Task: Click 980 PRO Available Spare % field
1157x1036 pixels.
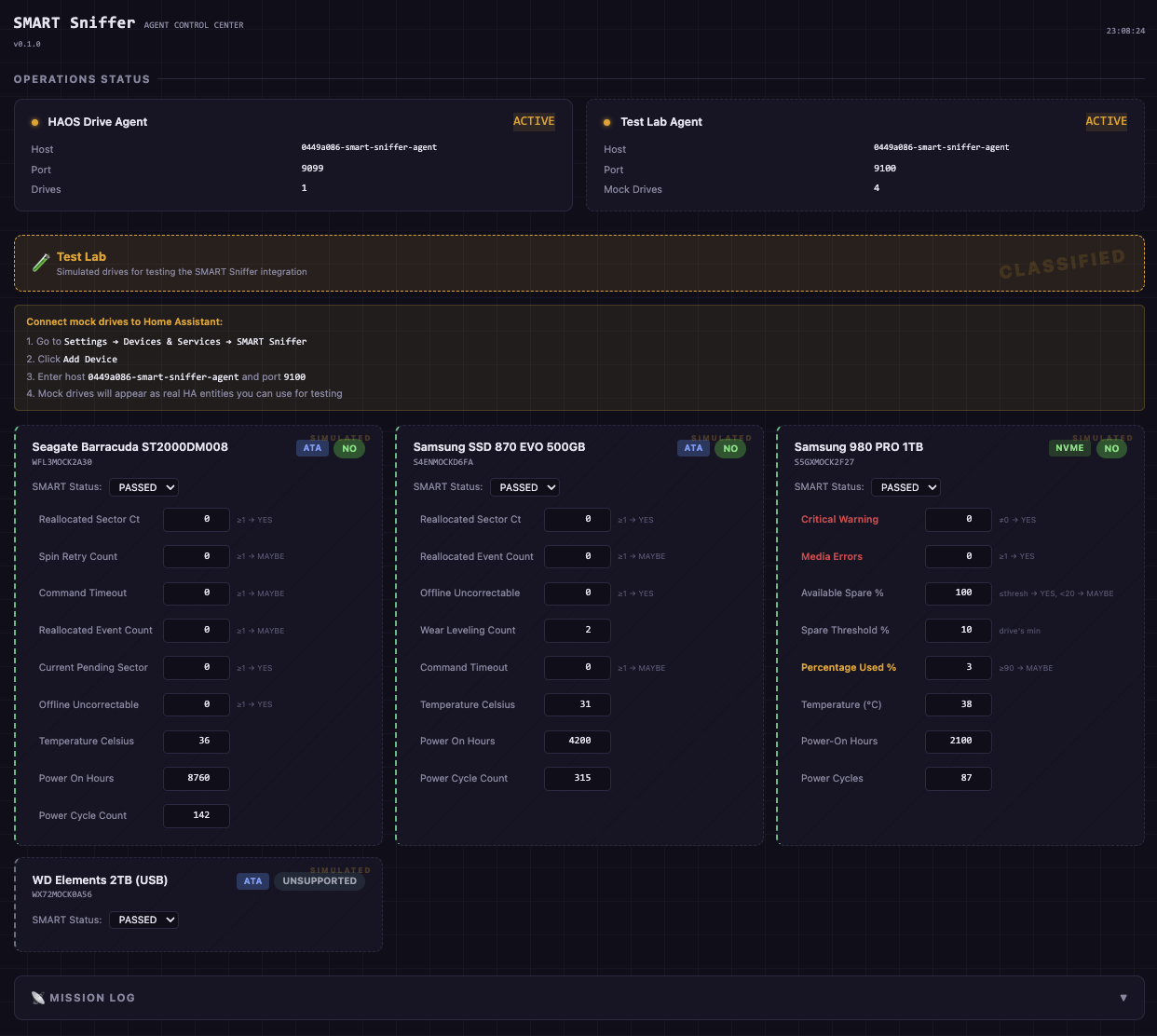Action: click(x=959, y=593)
